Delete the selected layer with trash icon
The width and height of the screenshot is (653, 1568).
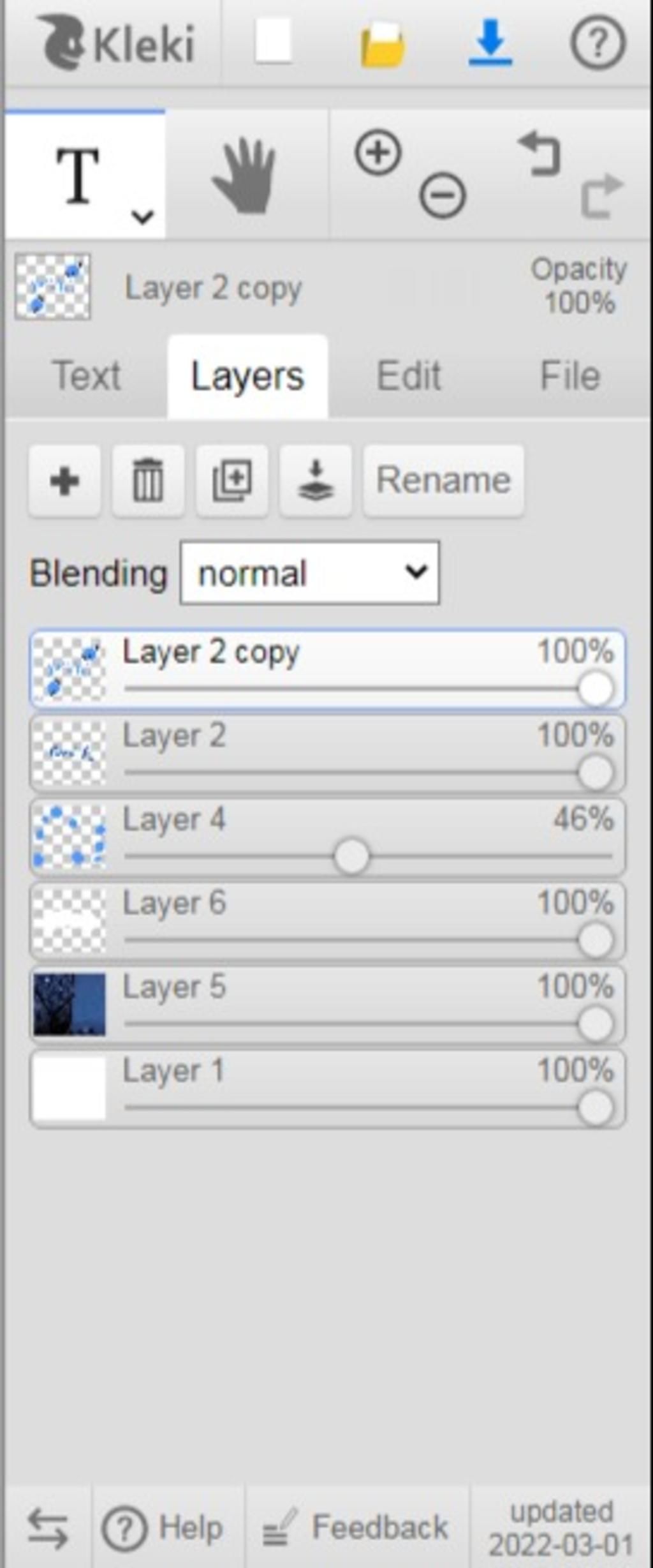click(148, 480)
